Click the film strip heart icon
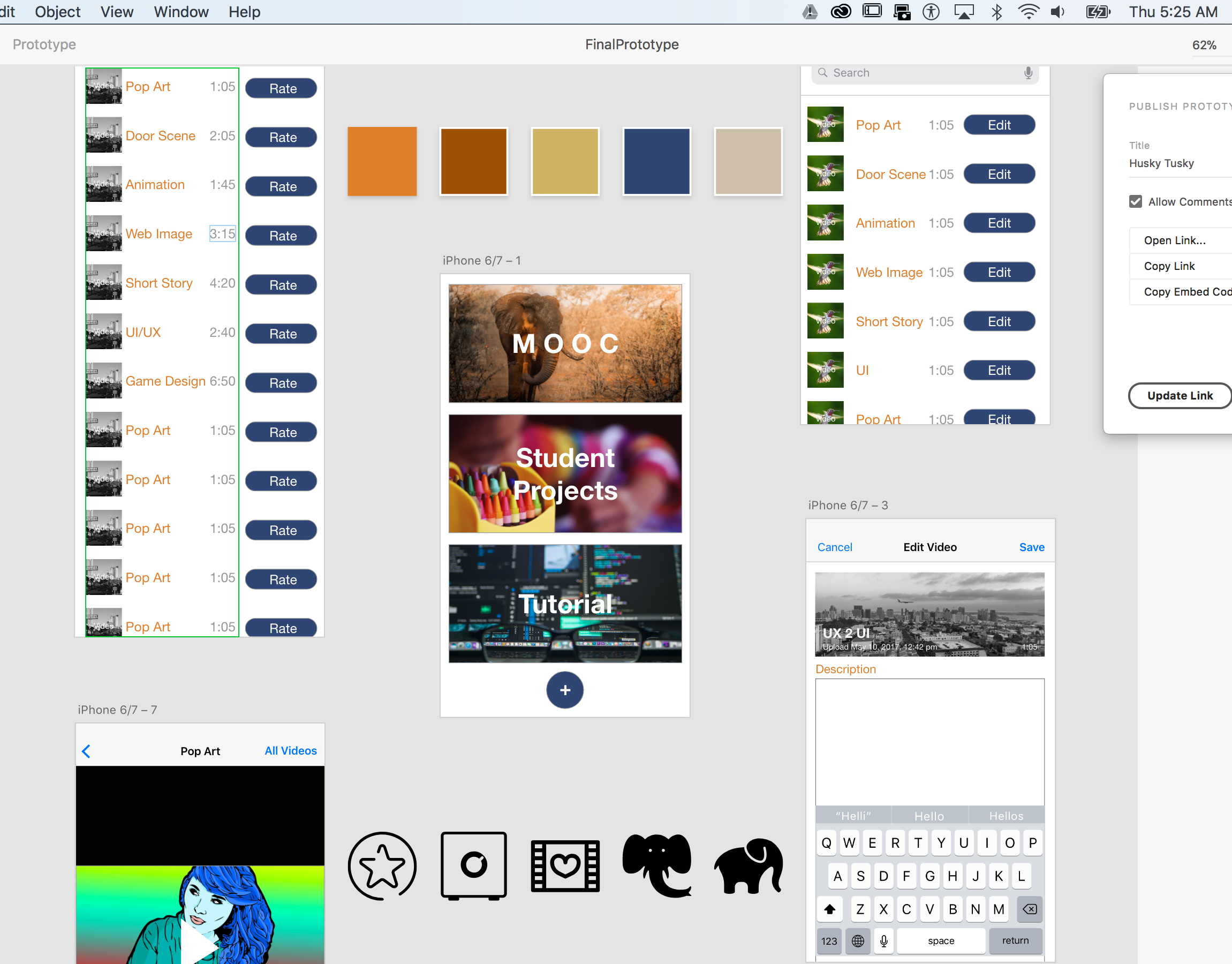The height and width of the screenshot is (964, 1232). point(565,865)
